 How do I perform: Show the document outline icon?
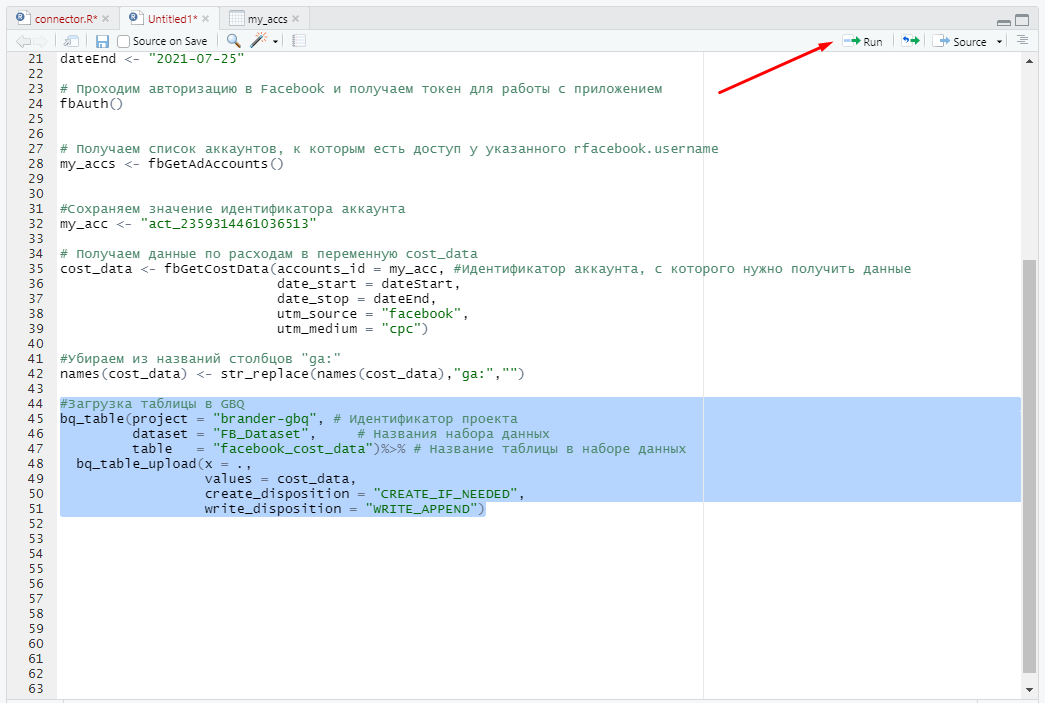pyautogui.click(x=1022, y=40)
